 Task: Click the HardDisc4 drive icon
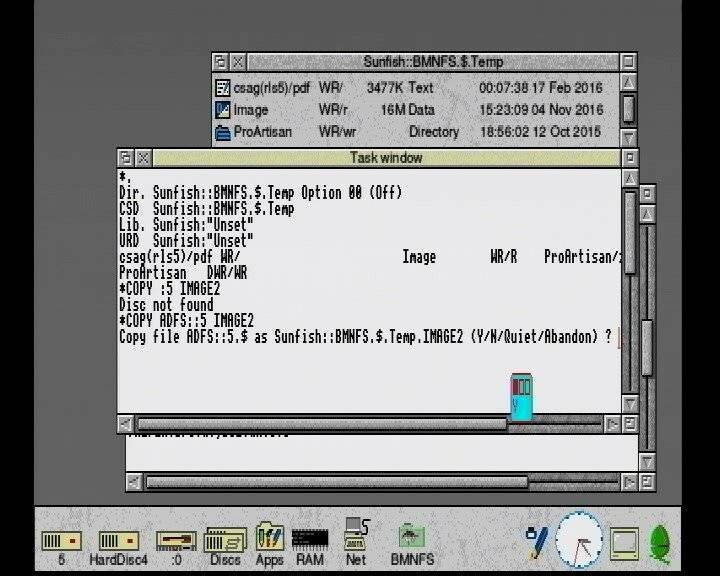coord(117,540)
